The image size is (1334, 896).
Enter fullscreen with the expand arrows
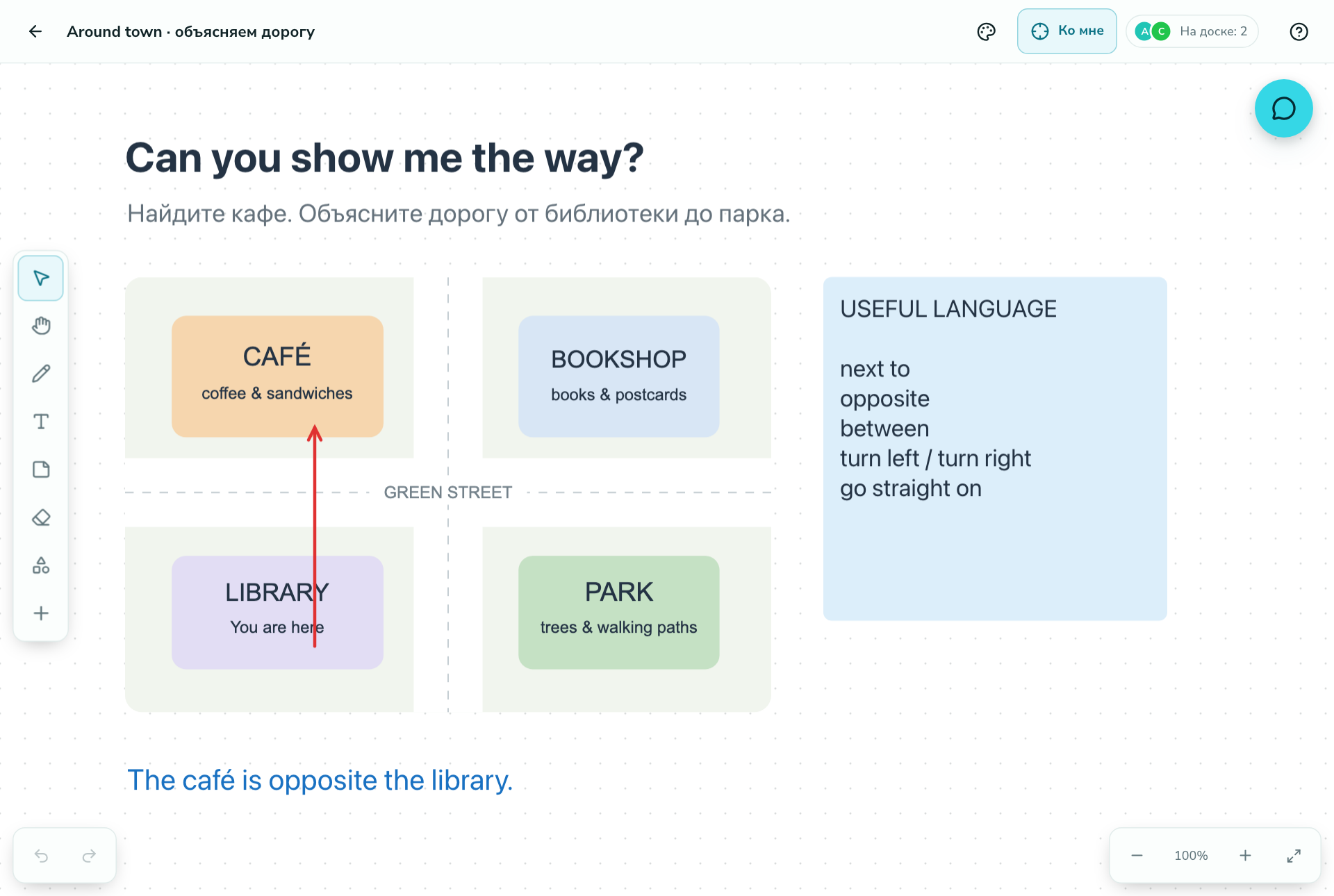pyautogui.click(x=1294, y=856)
